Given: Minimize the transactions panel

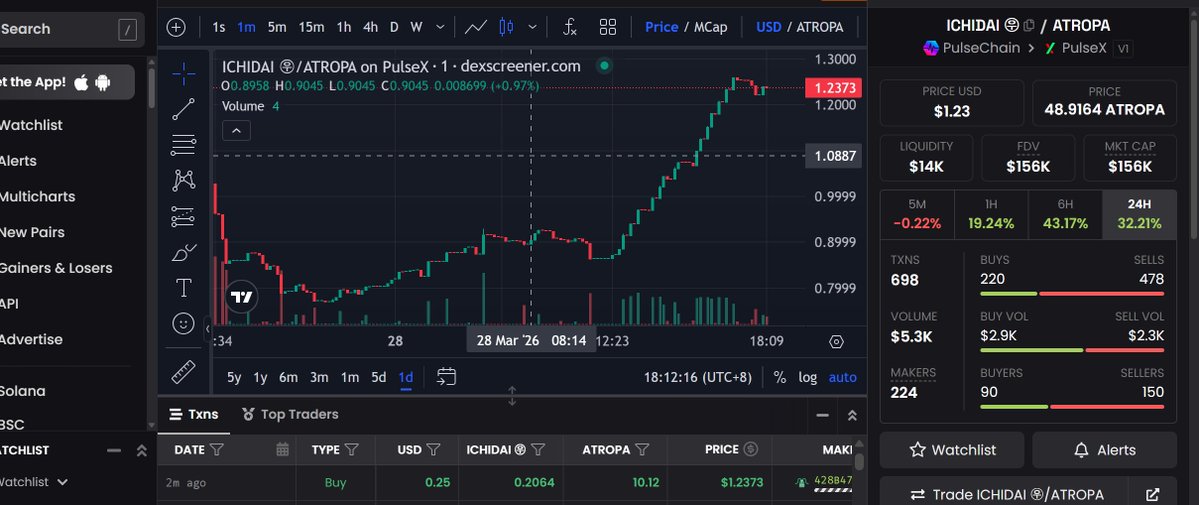Looking at the screenshot, I should tap(823, 415).
